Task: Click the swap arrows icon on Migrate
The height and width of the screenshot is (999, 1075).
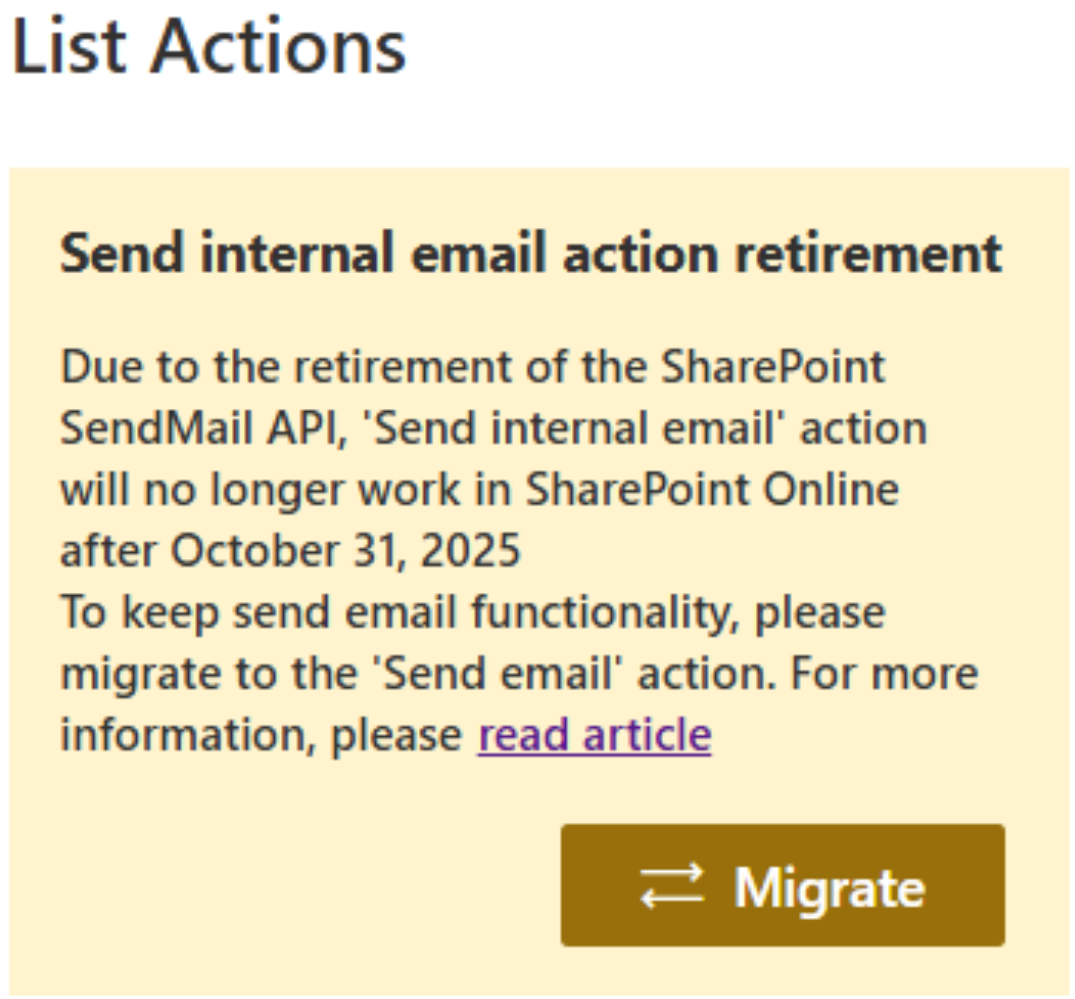Action: click(x=672, y=886)
